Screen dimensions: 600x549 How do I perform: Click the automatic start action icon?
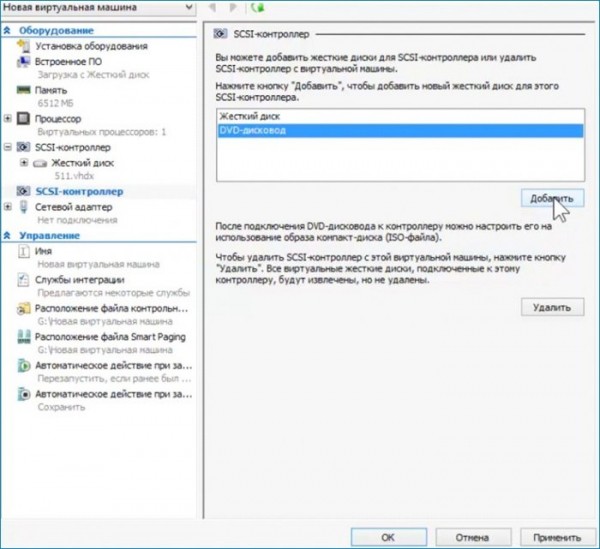(x=23, y=366)
